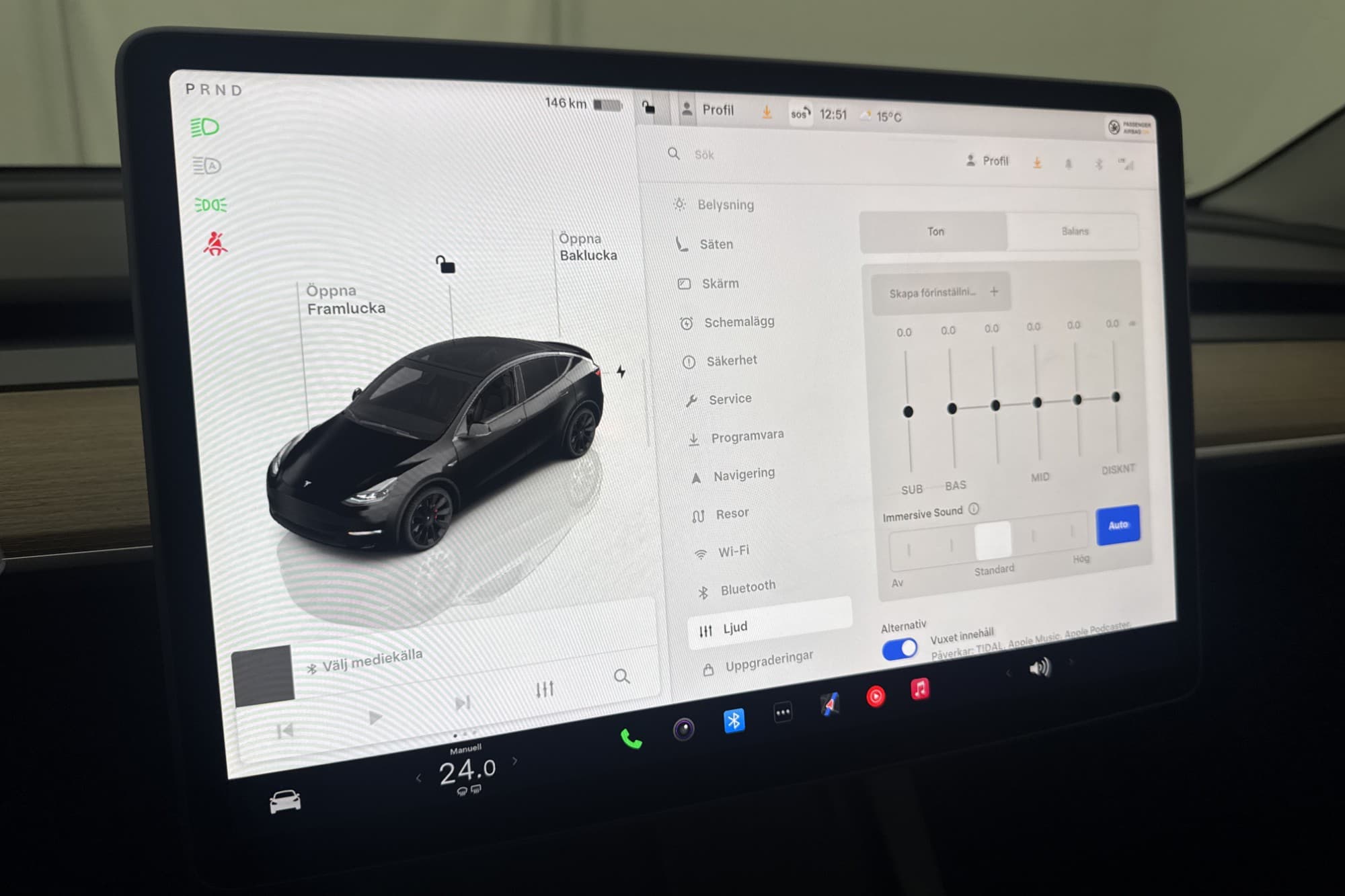Increase cabin temperature with right chevron
1345x896 pixels.
(x=515, y=760)
